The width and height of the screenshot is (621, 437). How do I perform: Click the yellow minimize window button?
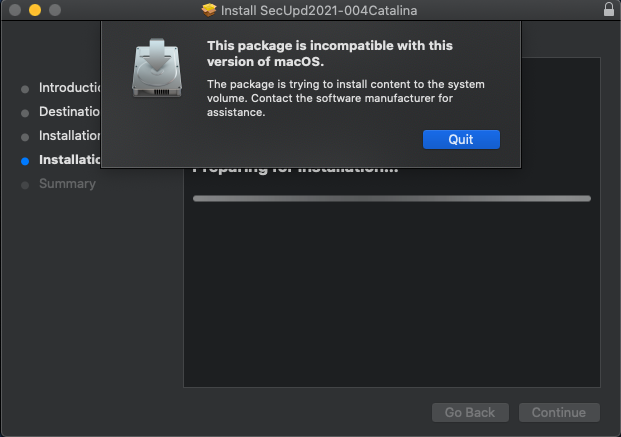[x=34, y=10]
